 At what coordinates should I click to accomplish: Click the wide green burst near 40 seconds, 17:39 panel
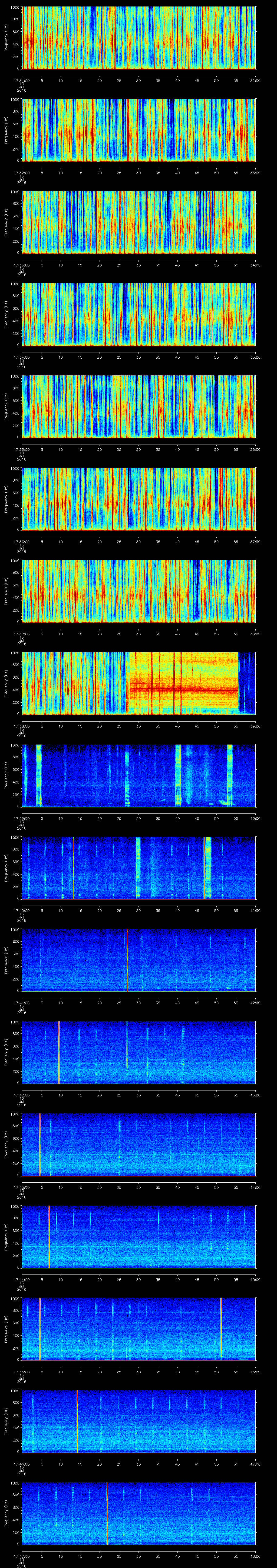click(178, 775)
